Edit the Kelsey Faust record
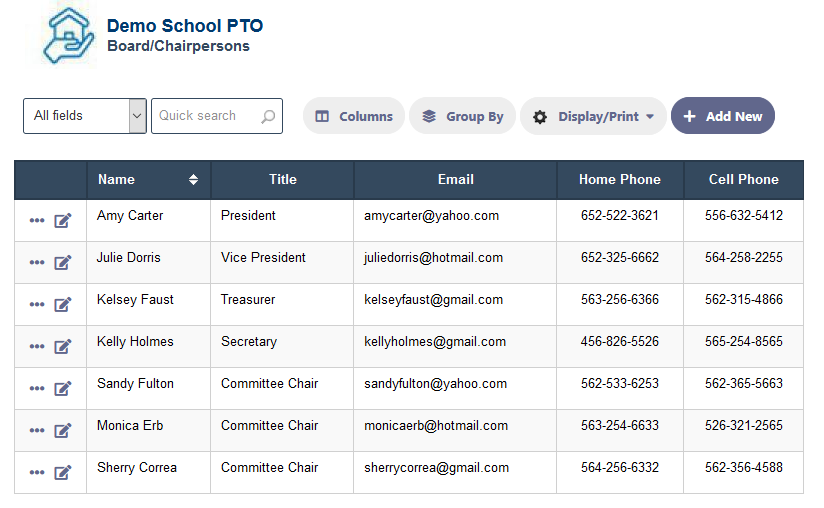Screen dimensions: 824x508 63,305
